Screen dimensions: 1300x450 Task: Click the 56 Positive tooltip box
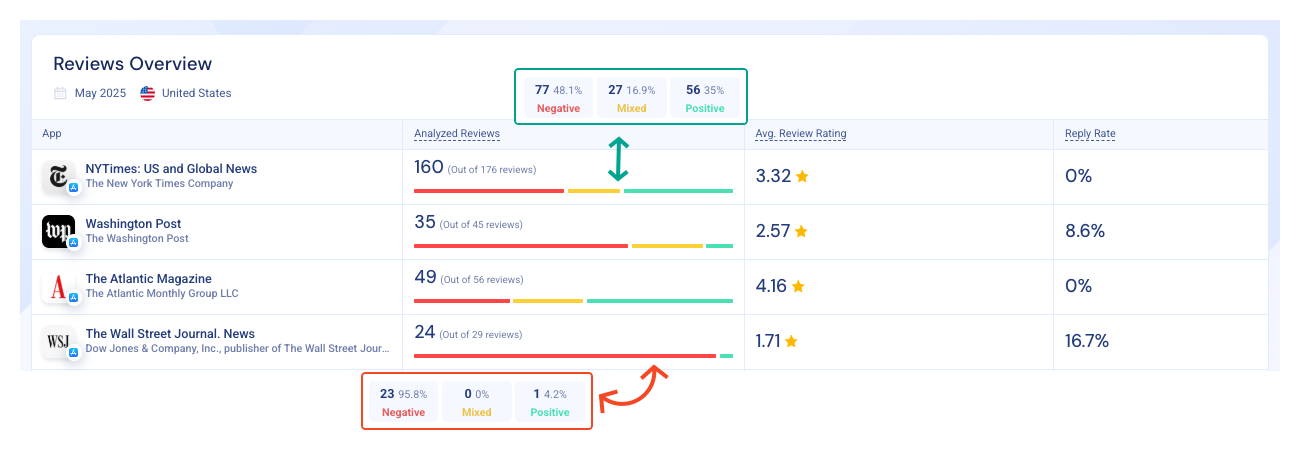(705, 97)
